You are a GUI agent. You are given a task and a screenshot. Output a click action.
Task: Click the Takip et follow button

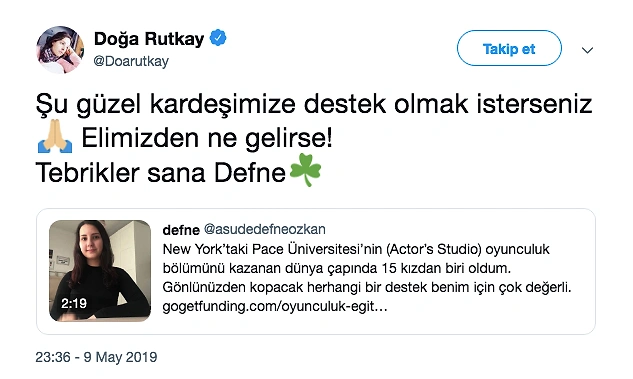tap(509, 48)
